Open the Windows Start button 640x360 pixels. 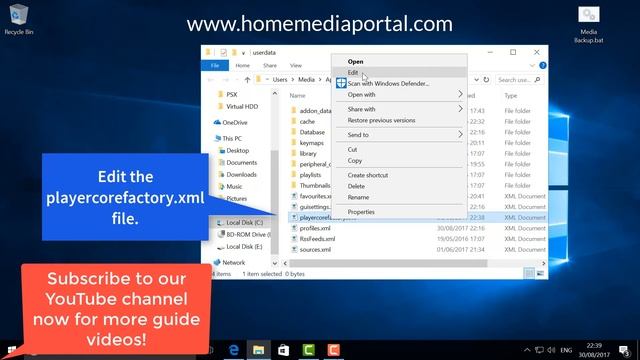(11, 350)
